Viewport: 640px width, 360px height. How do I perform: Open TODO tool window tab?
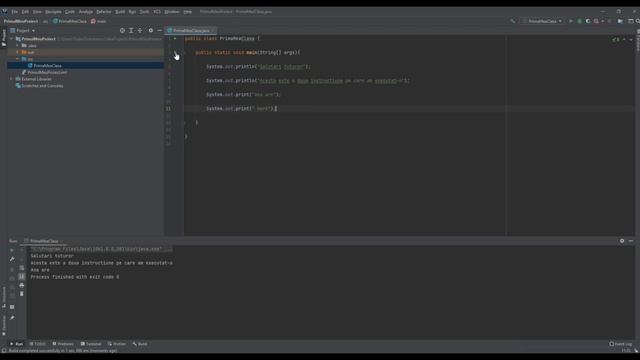(x=37, y=344)
